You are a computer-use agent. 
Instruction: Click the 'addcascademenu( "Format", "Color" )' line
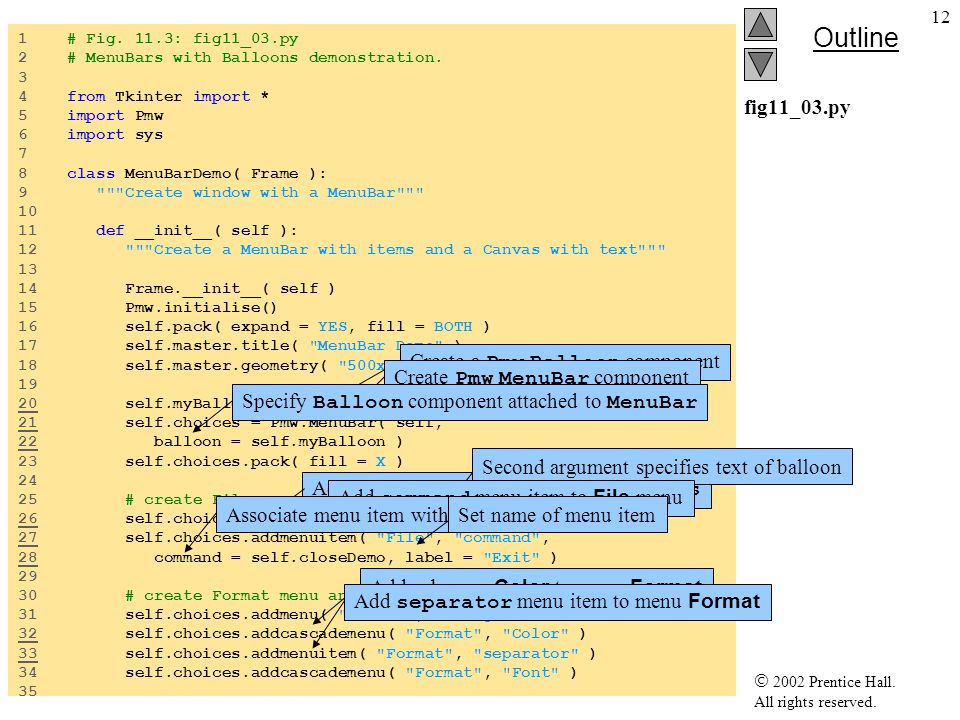355,634
